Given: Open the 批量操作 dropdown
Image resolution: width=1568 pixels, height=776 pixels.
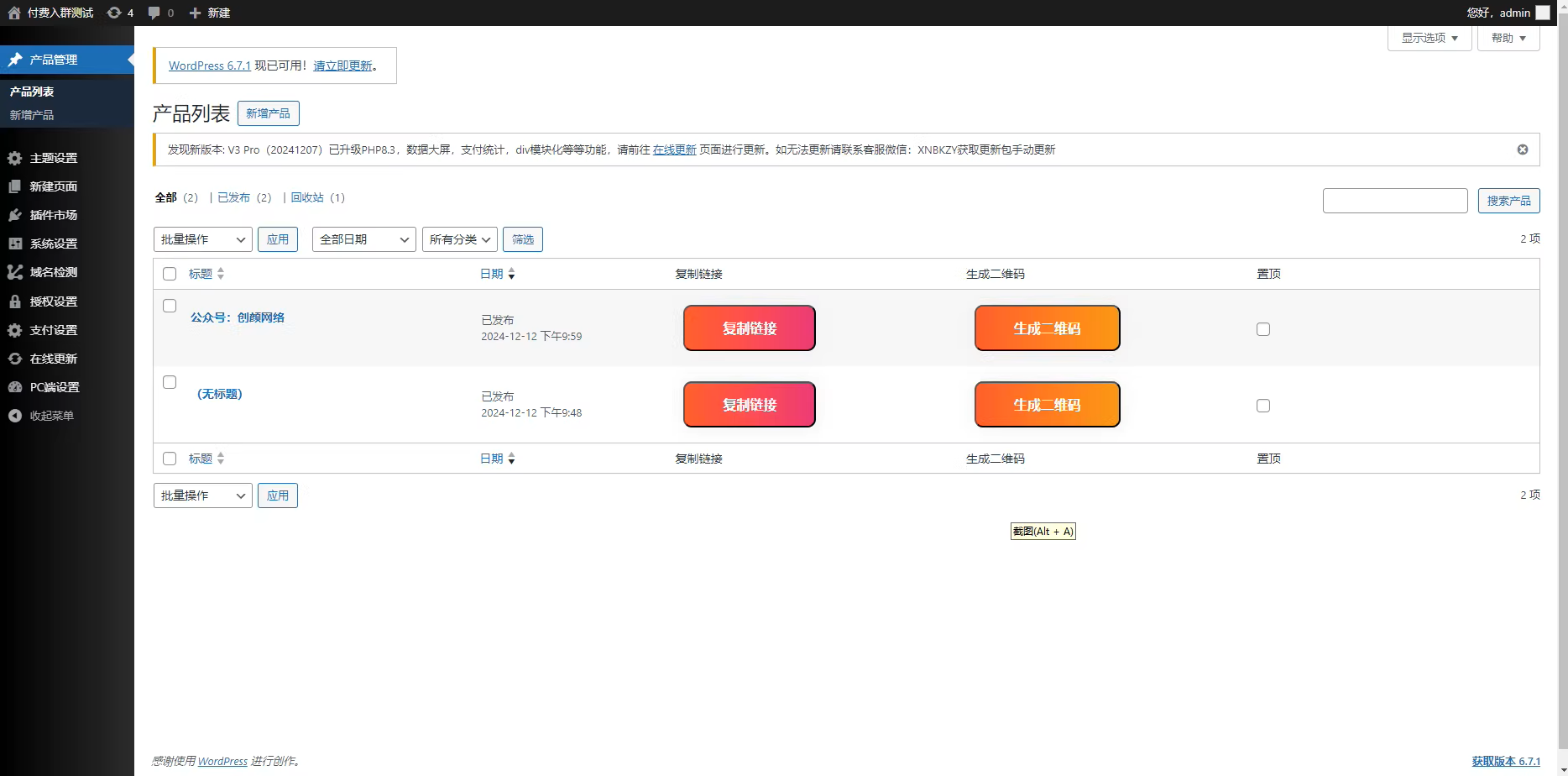Looking at the screenshot, I should (202, 239).
